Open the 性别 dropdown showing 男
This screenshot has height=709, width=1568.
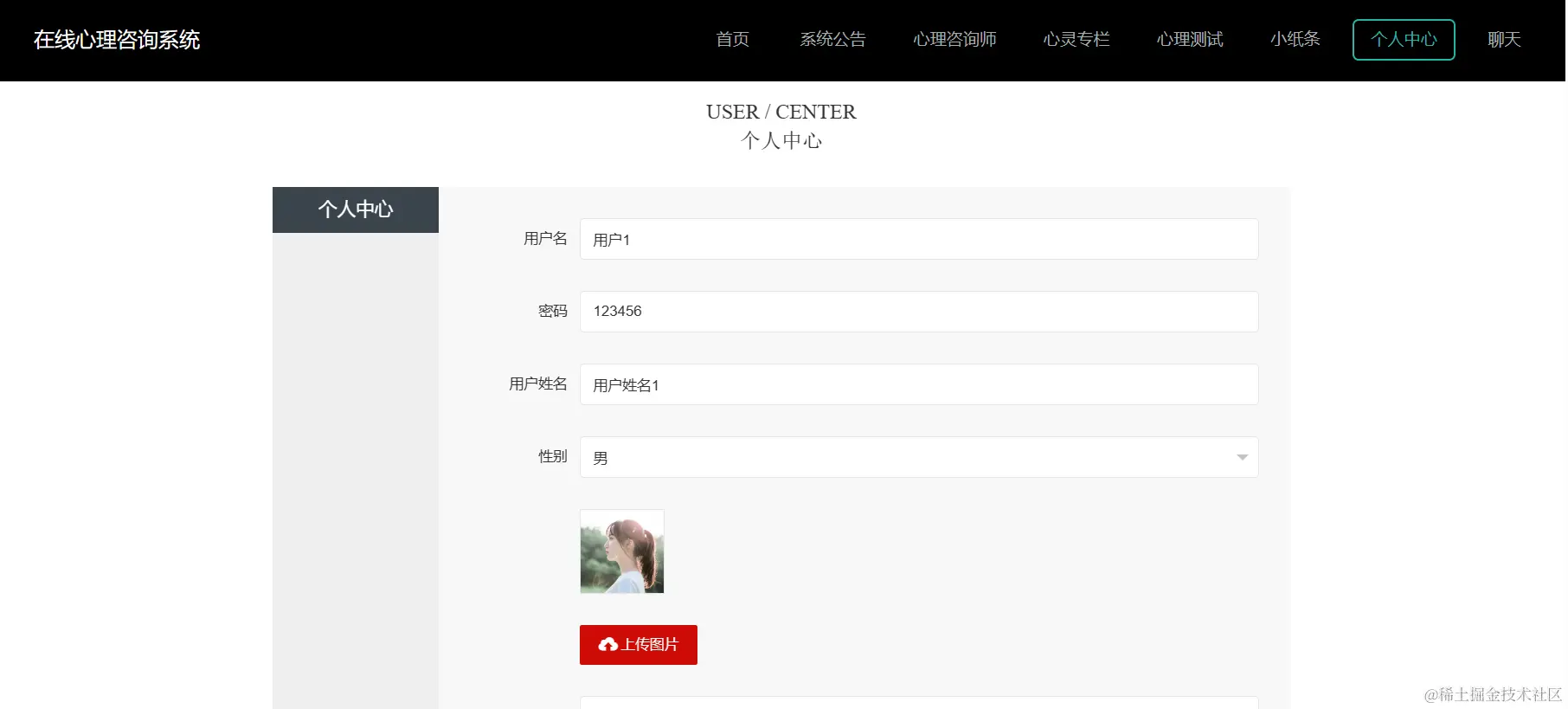point(919,457)
